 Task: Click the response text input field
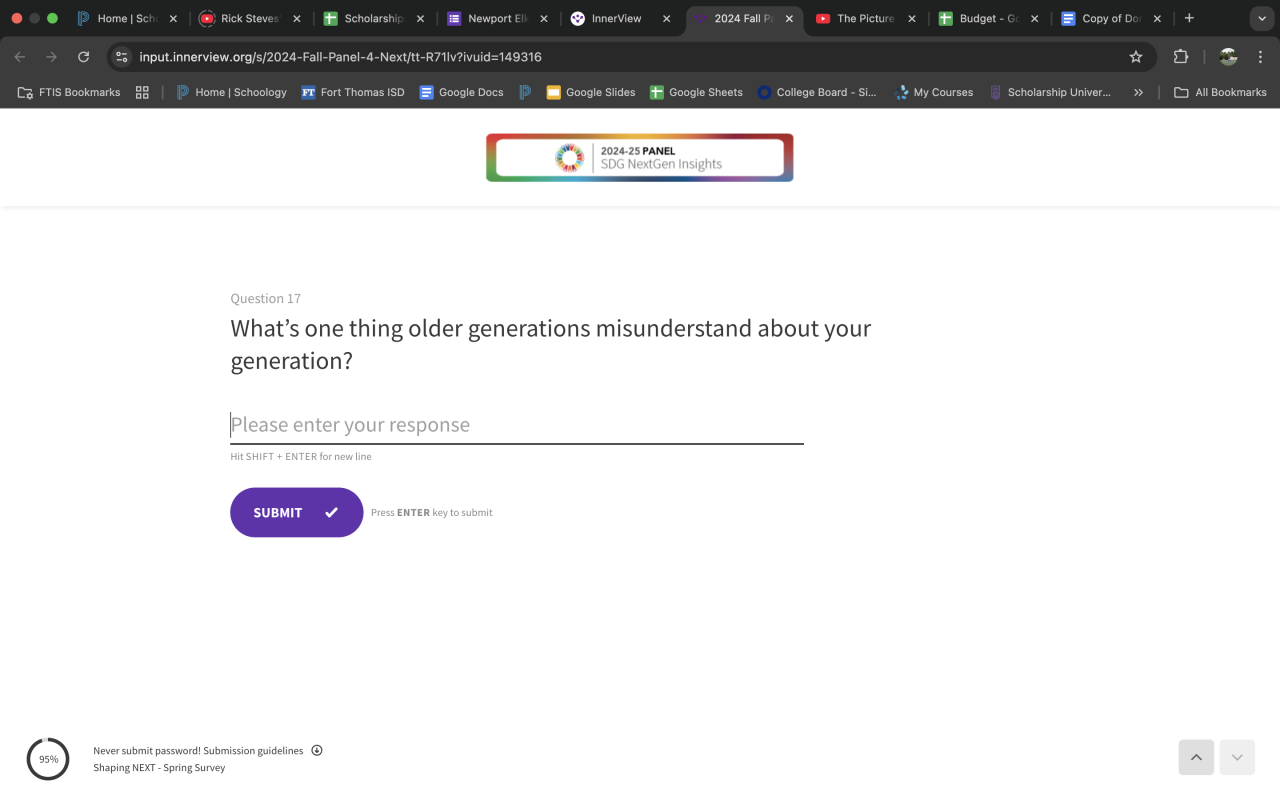[x=516, y=425]
